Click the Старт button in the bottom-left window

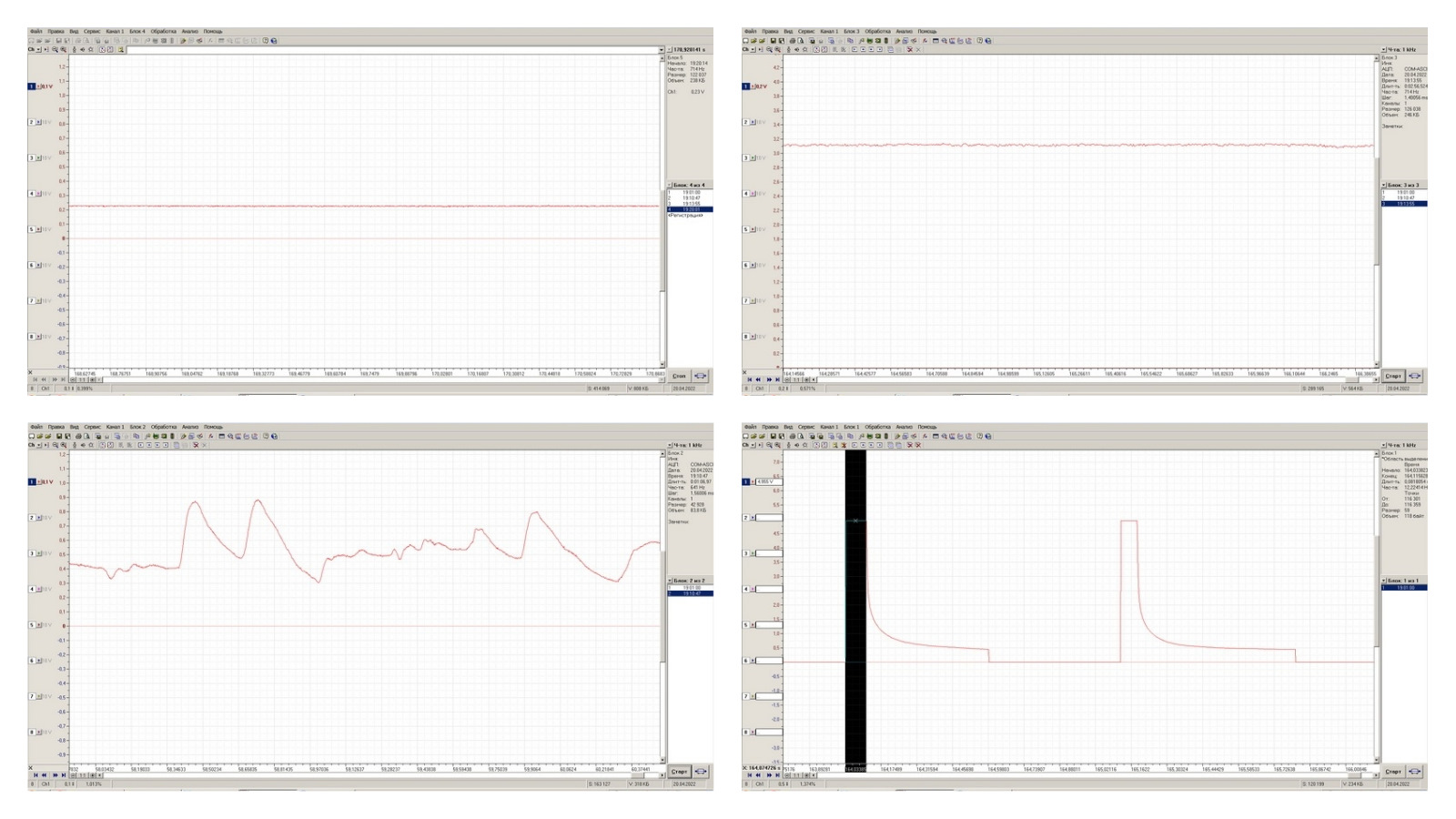point(679,772)
